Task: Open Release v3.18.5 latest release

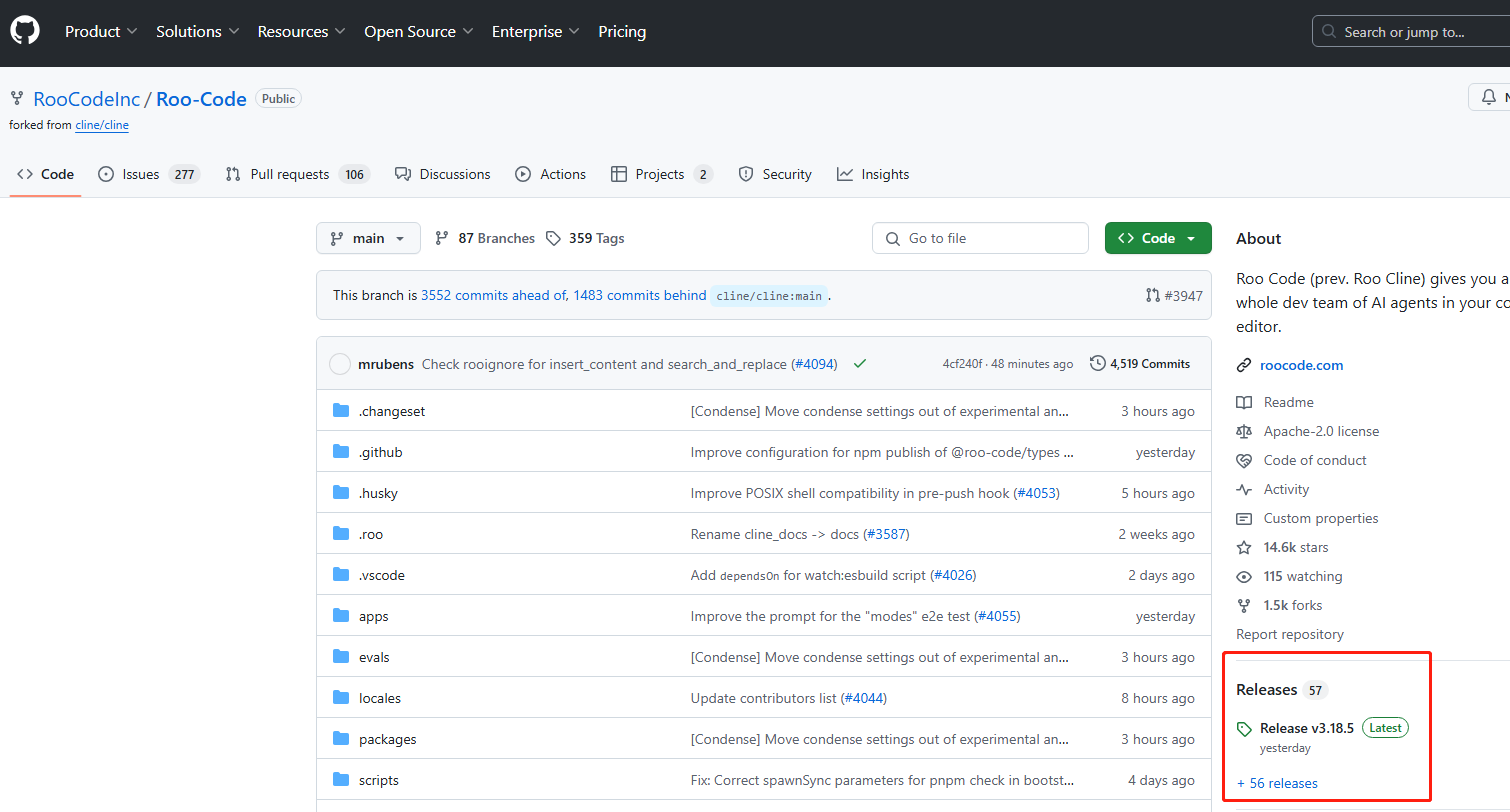Action: tap(1307, 728)
